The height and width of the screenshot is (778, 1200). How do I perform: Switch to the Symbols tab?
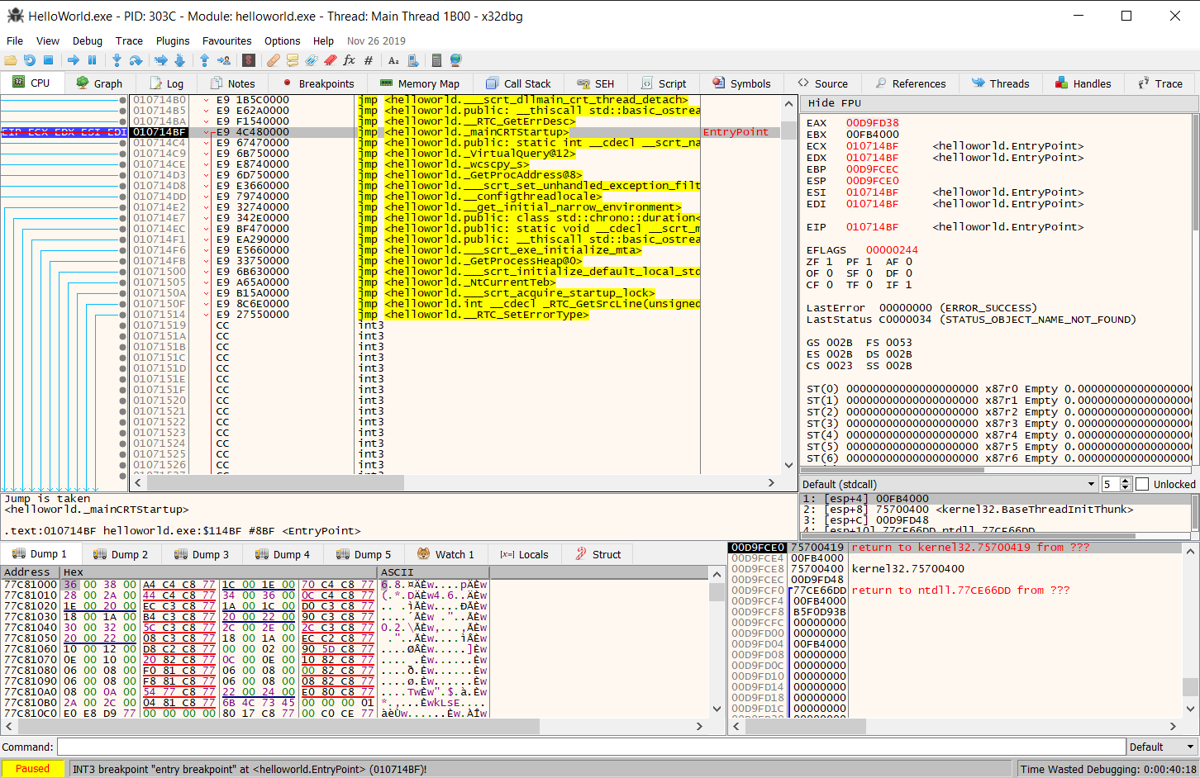(x=741, y=84)
